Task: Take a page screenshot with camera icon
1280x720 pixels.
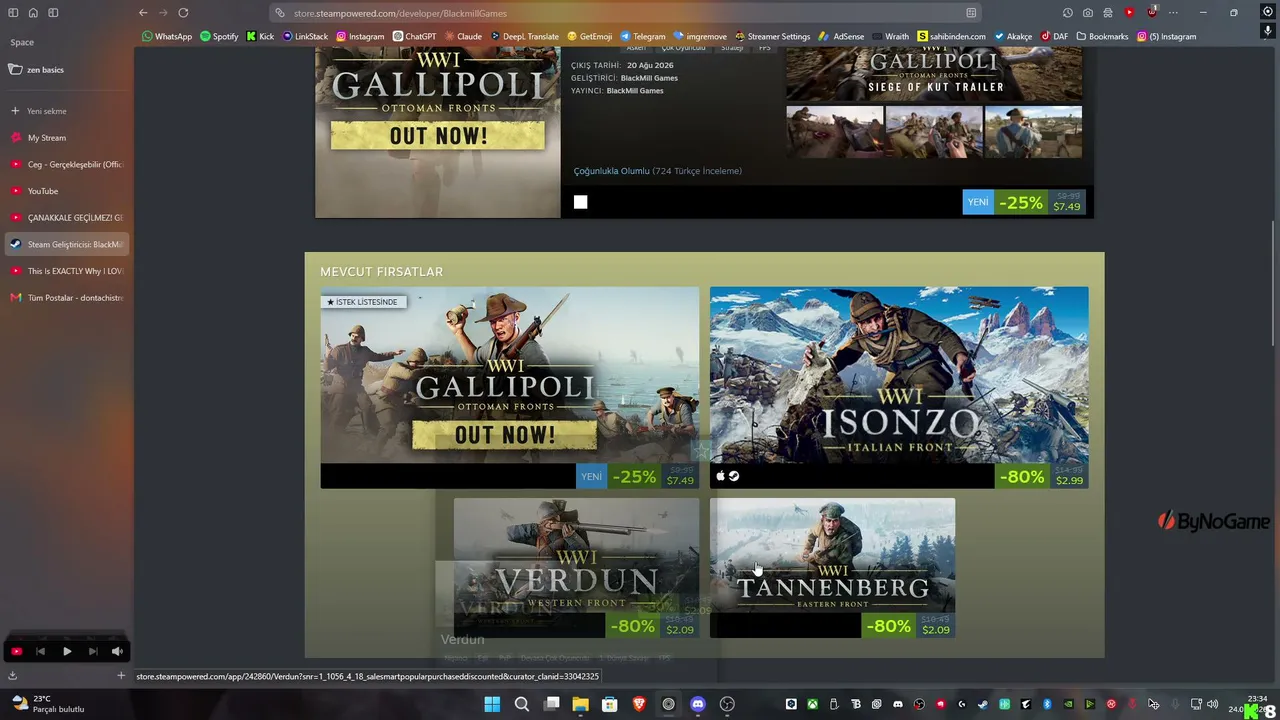Action: (1087, 13)
